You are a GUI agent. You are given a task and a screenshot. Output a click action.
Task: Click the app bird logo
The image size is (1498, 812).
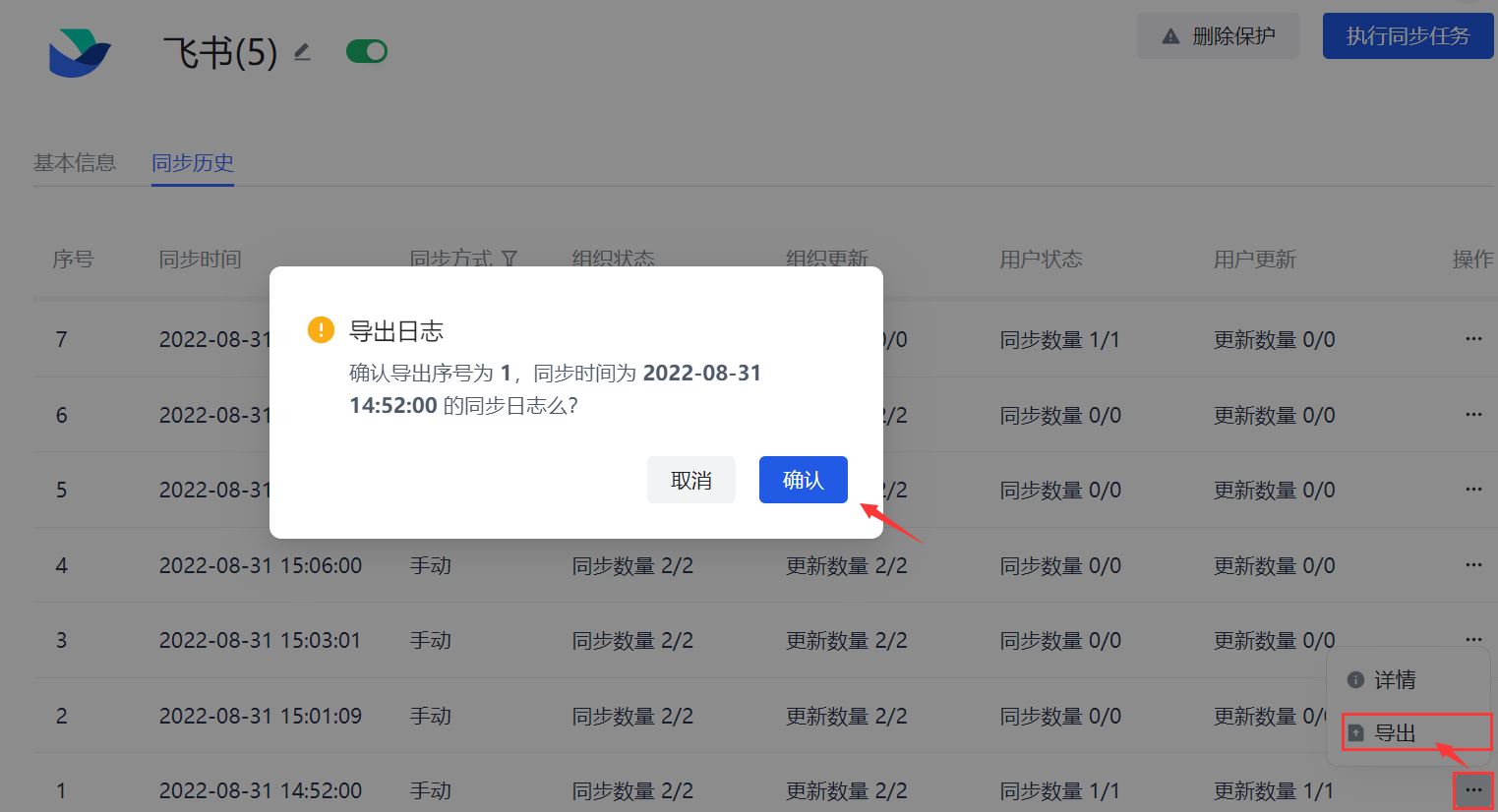click(79, 52)
